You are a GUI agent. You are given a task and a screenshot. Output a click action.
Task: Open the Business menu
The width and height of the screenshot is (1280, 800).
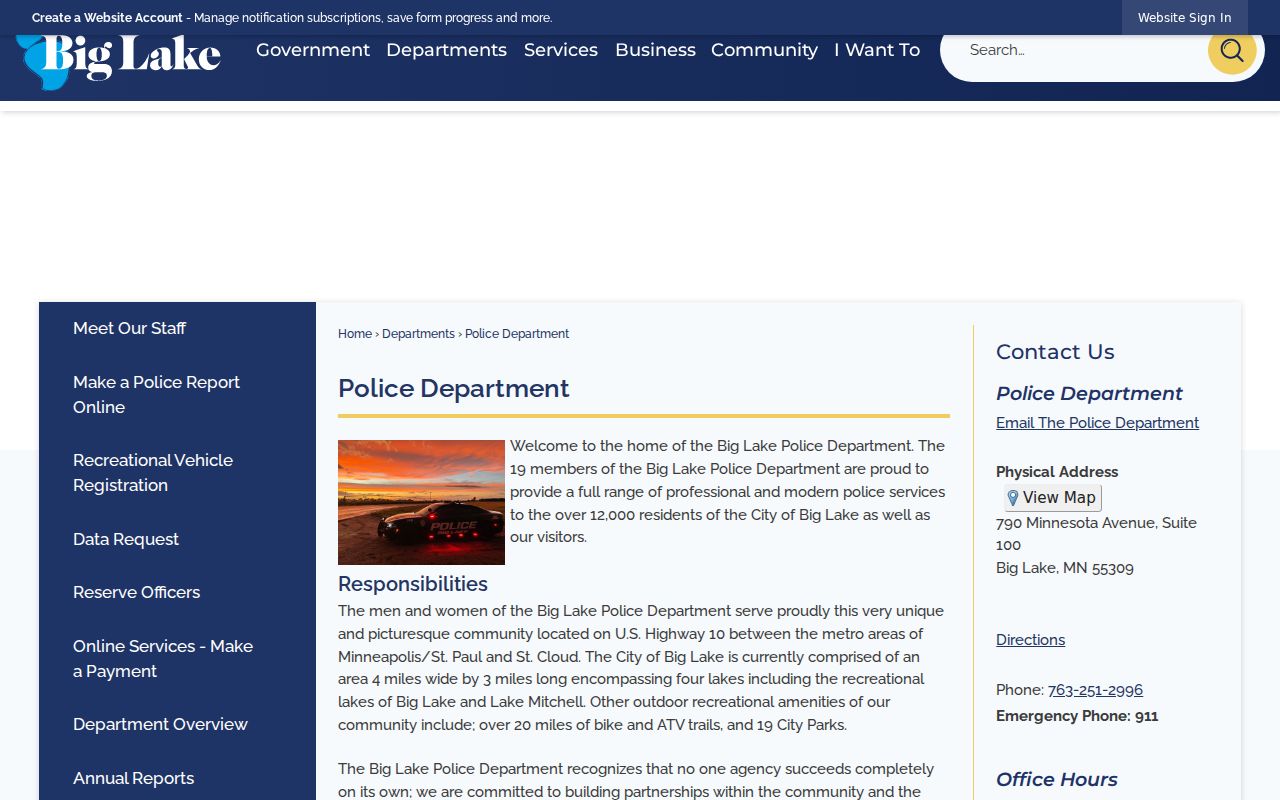pyautogui.click(x=655, y=50)
